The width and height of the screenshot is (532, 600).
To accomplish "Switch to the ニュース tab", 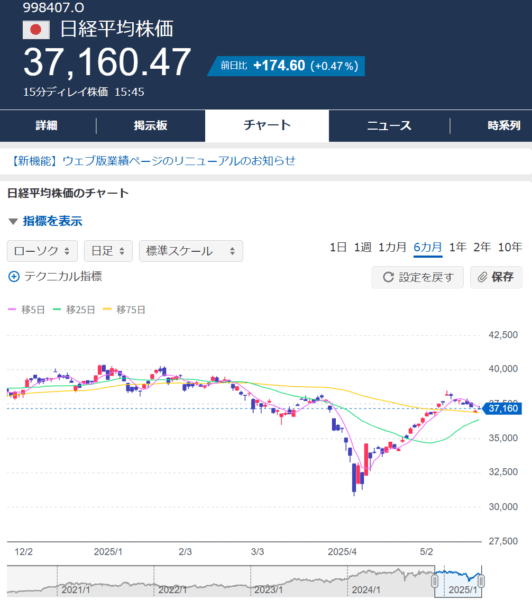I will 389,126.
